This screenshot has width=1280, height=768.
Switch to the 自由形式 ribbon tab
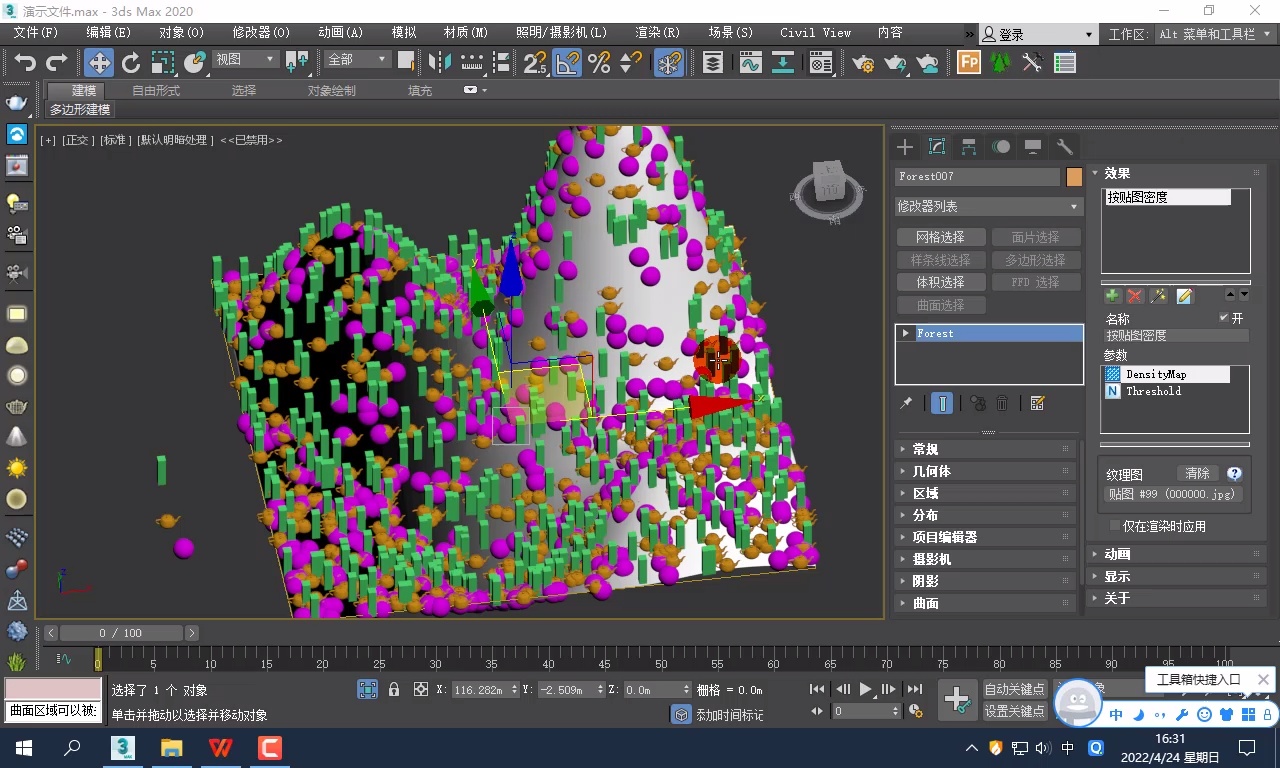pyautogui.click(x=156, y=90)
